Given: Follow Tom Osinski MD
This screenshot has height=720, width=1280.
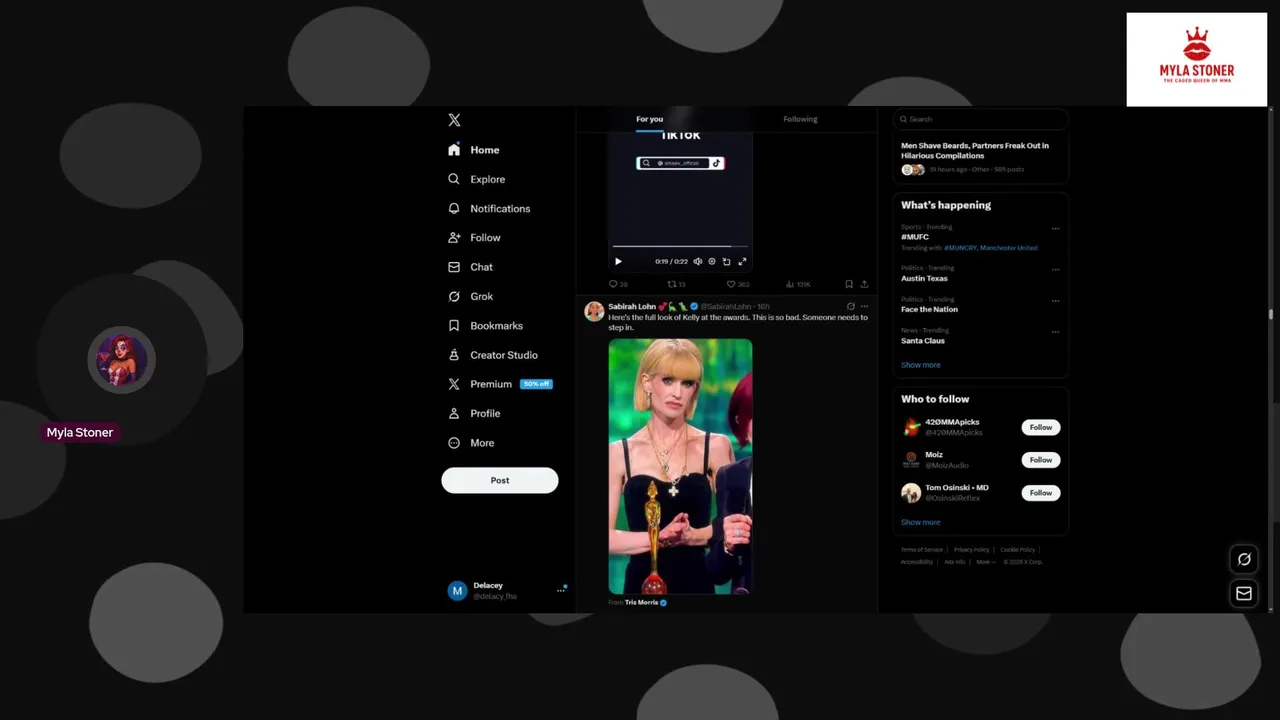Looking at the screenshot, I should (x=1041, y=493).
